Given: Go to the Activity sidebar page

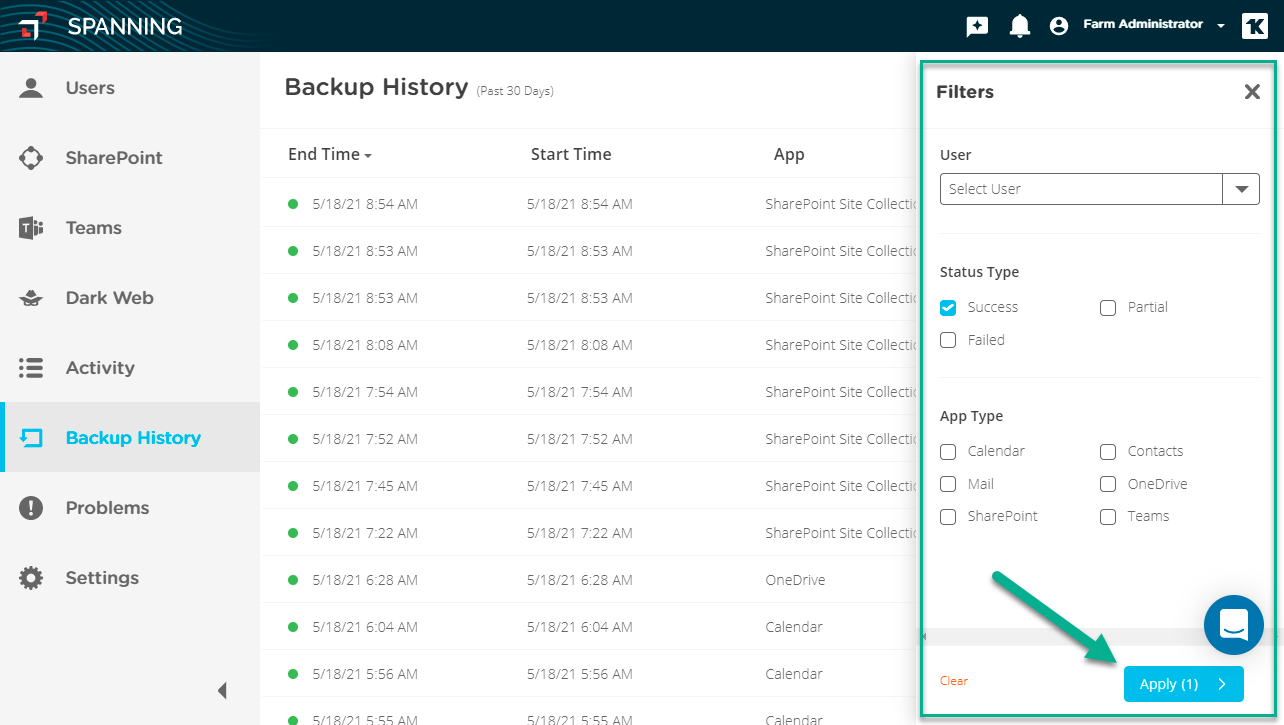Looking at the screenshot, I should (x=99, y=368).
